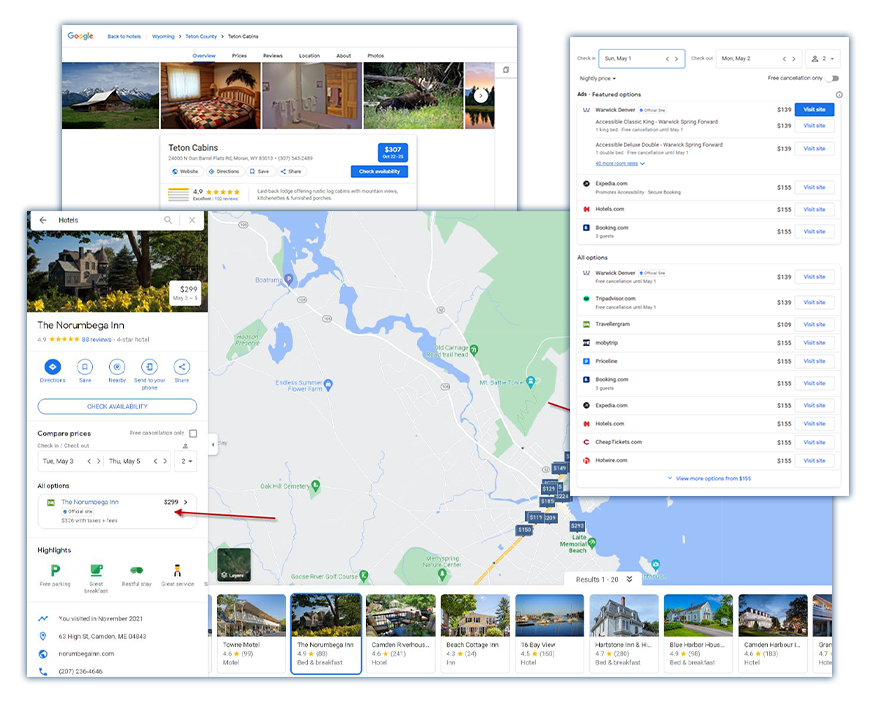Check "Free cancellation only" under Compare prices
Image resolution: width=875 pixels, height=704 pixels.
[x=193, y=434]
